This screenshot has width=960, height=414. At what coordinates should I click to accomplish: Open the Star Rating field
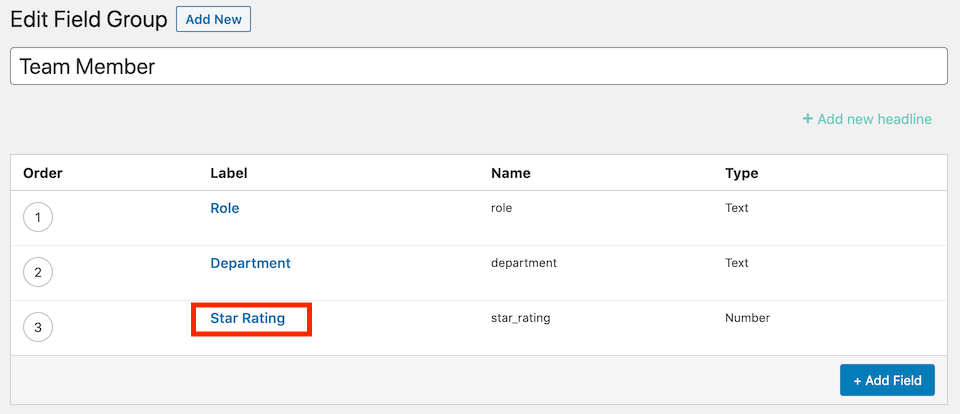pos(247,318)
